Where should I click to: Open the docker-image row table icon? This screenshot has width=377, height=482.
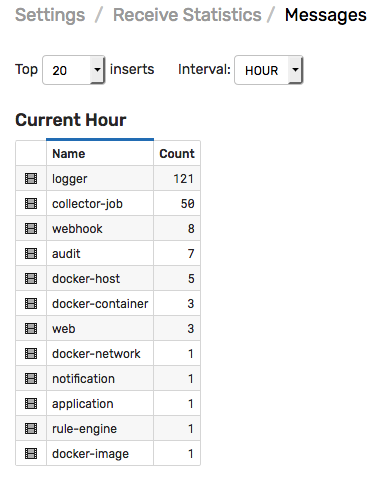tap(31, 454)
